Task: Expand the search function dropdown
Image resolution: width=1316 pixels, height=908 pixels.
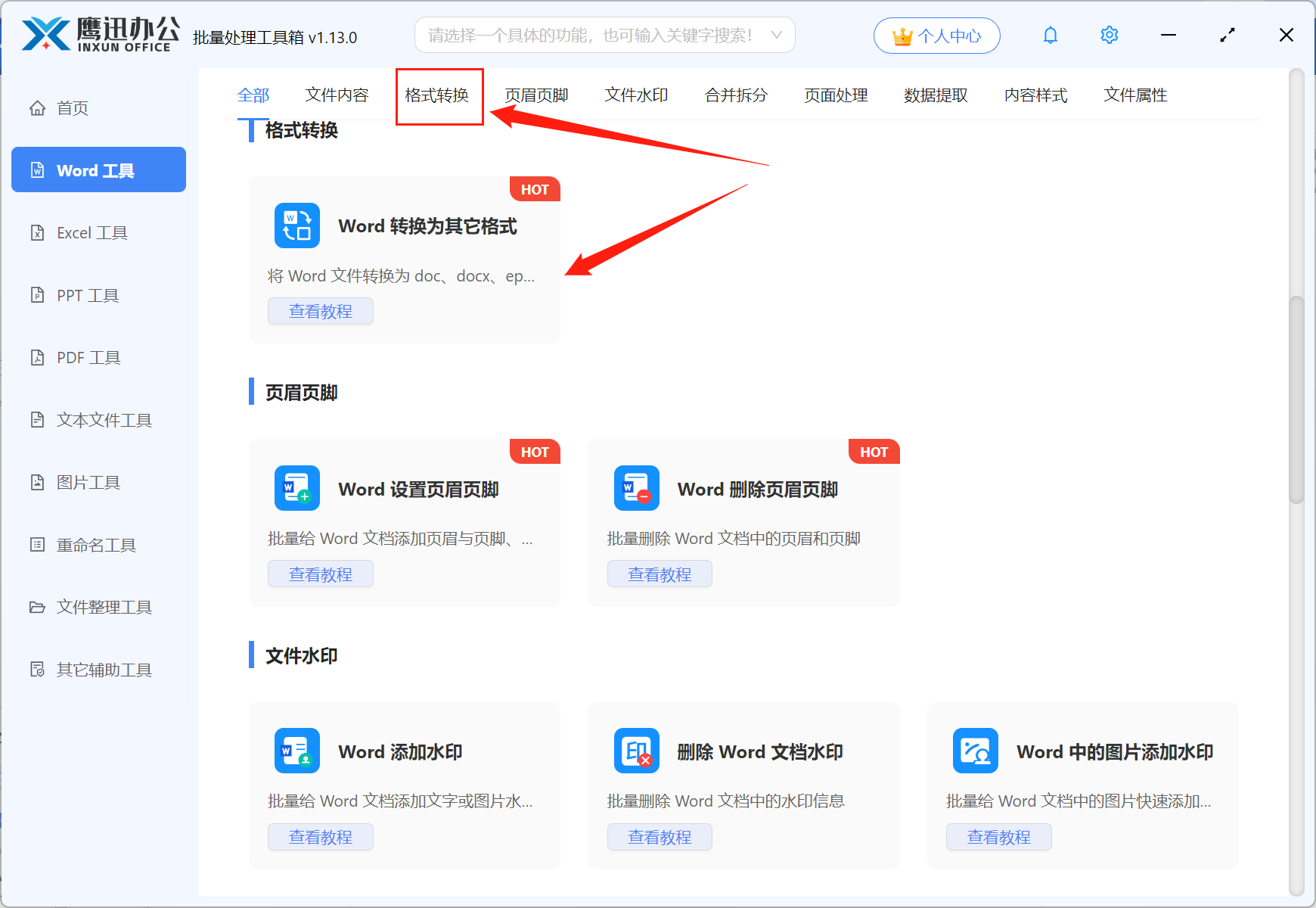Action: click(x=776, y=35)
